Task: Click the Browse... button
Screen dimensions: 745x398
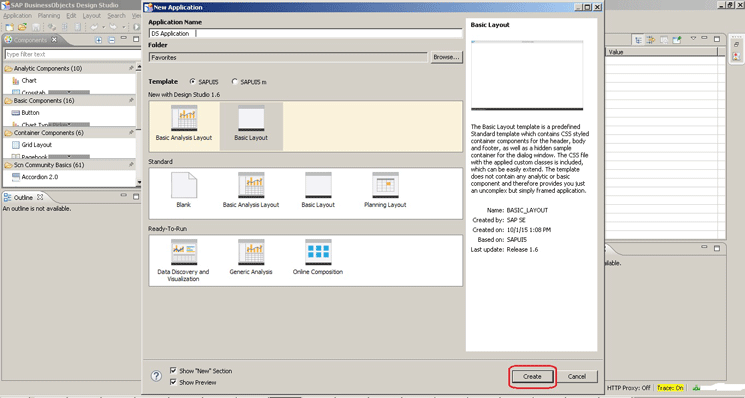Action: coord(446,57)
